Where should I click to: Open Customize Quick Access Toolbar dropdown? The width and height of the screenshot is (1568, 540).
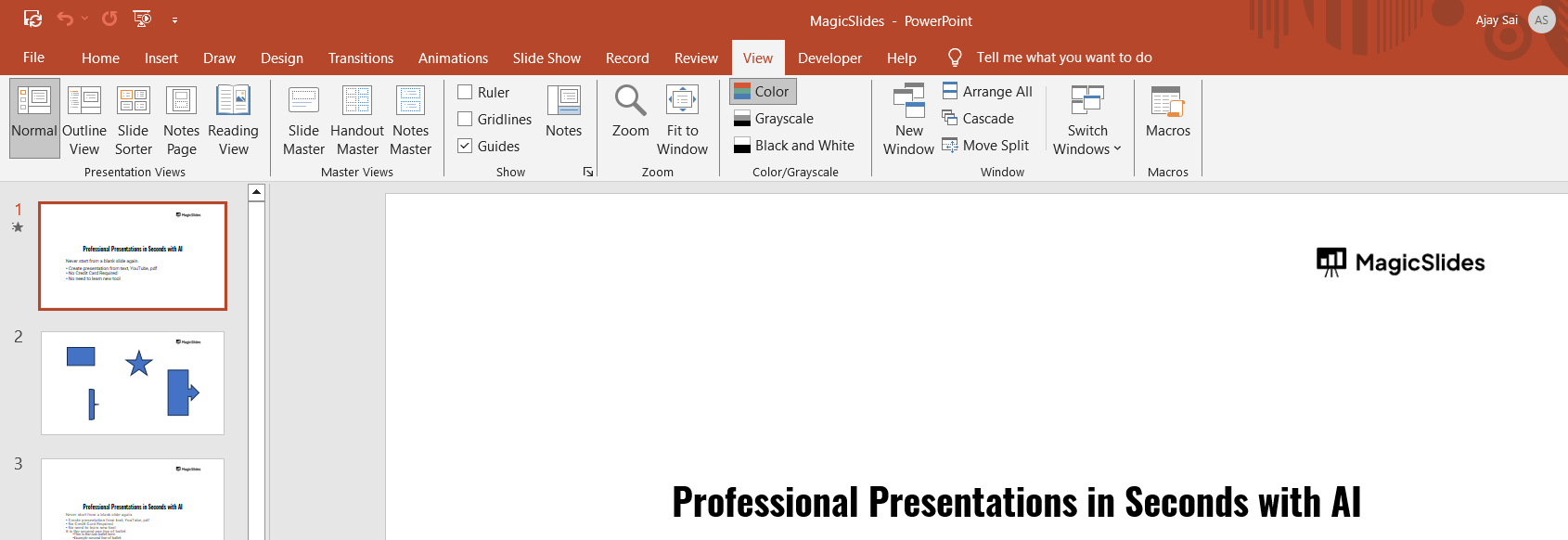coord(174,19)
